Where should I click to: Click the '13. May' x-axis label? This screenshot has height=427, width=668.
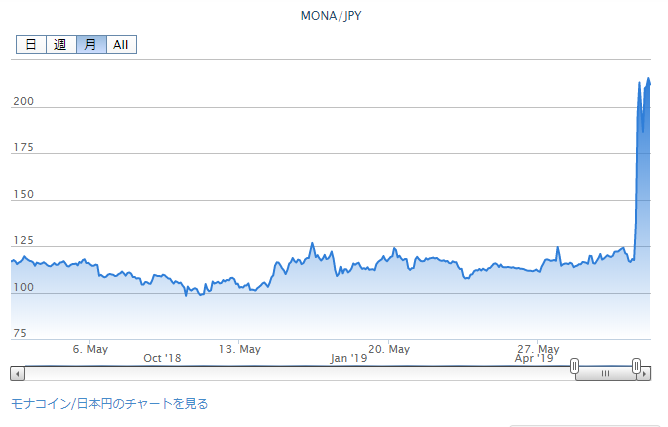(x=239, y=349)
